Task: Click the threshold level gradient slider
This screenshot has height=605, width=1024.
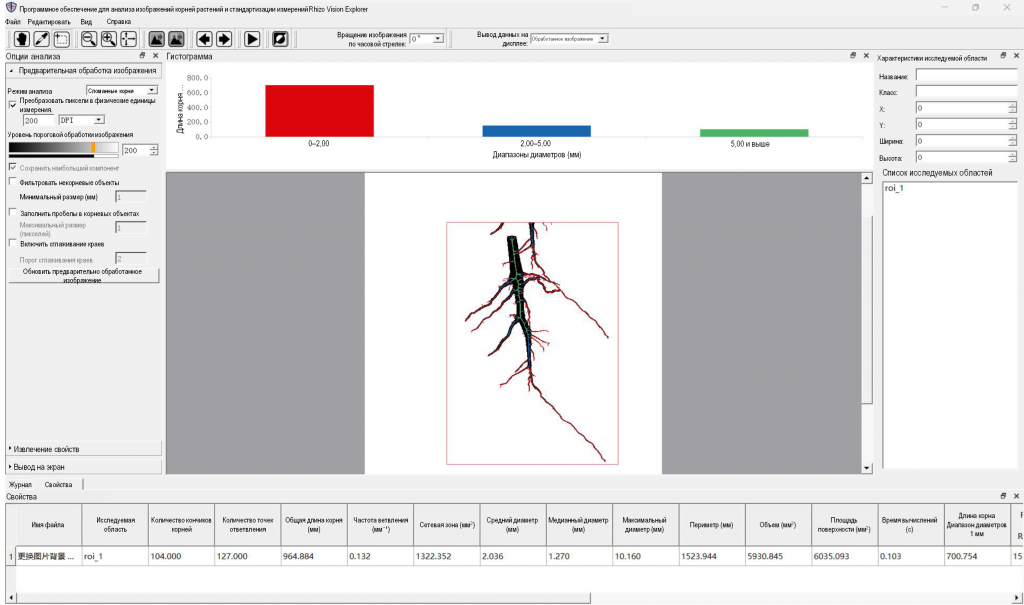Action: [63, 148]
